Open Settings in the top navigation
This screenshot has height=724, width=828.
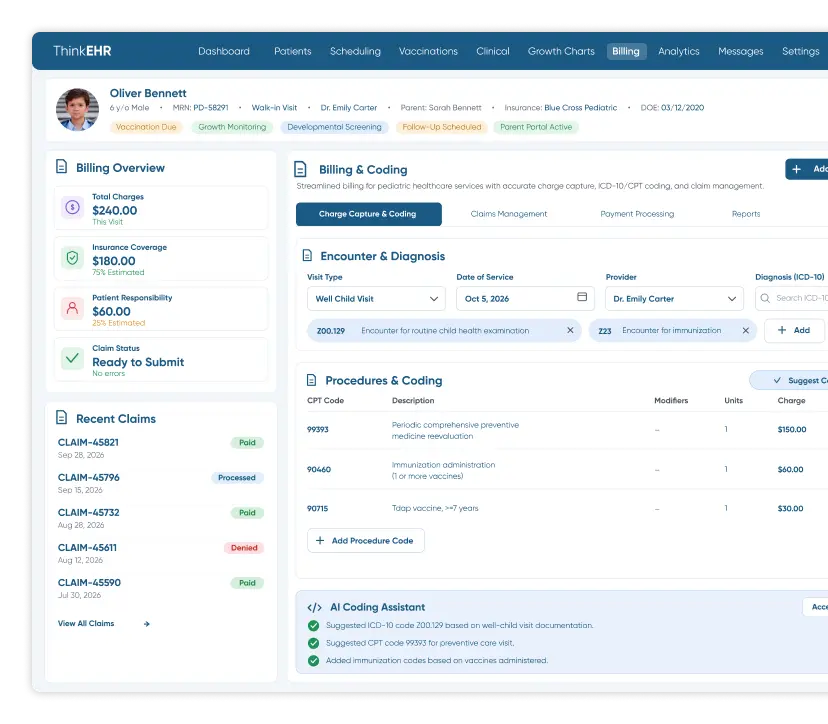coord(801,51)
